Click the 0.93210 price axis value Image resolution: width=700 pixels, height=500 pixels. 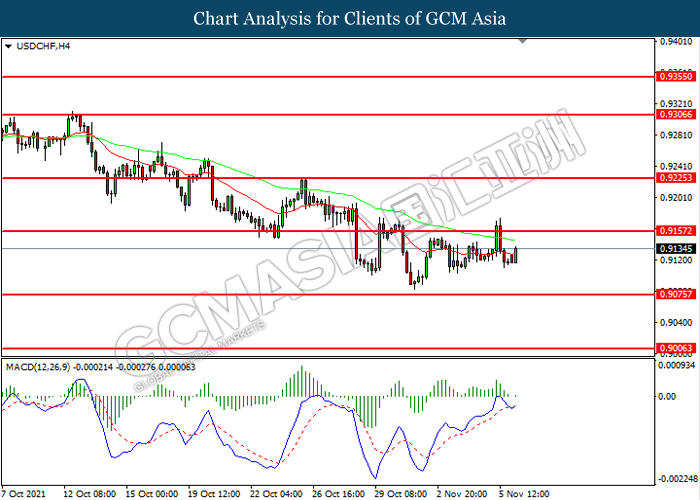[676, 104]
